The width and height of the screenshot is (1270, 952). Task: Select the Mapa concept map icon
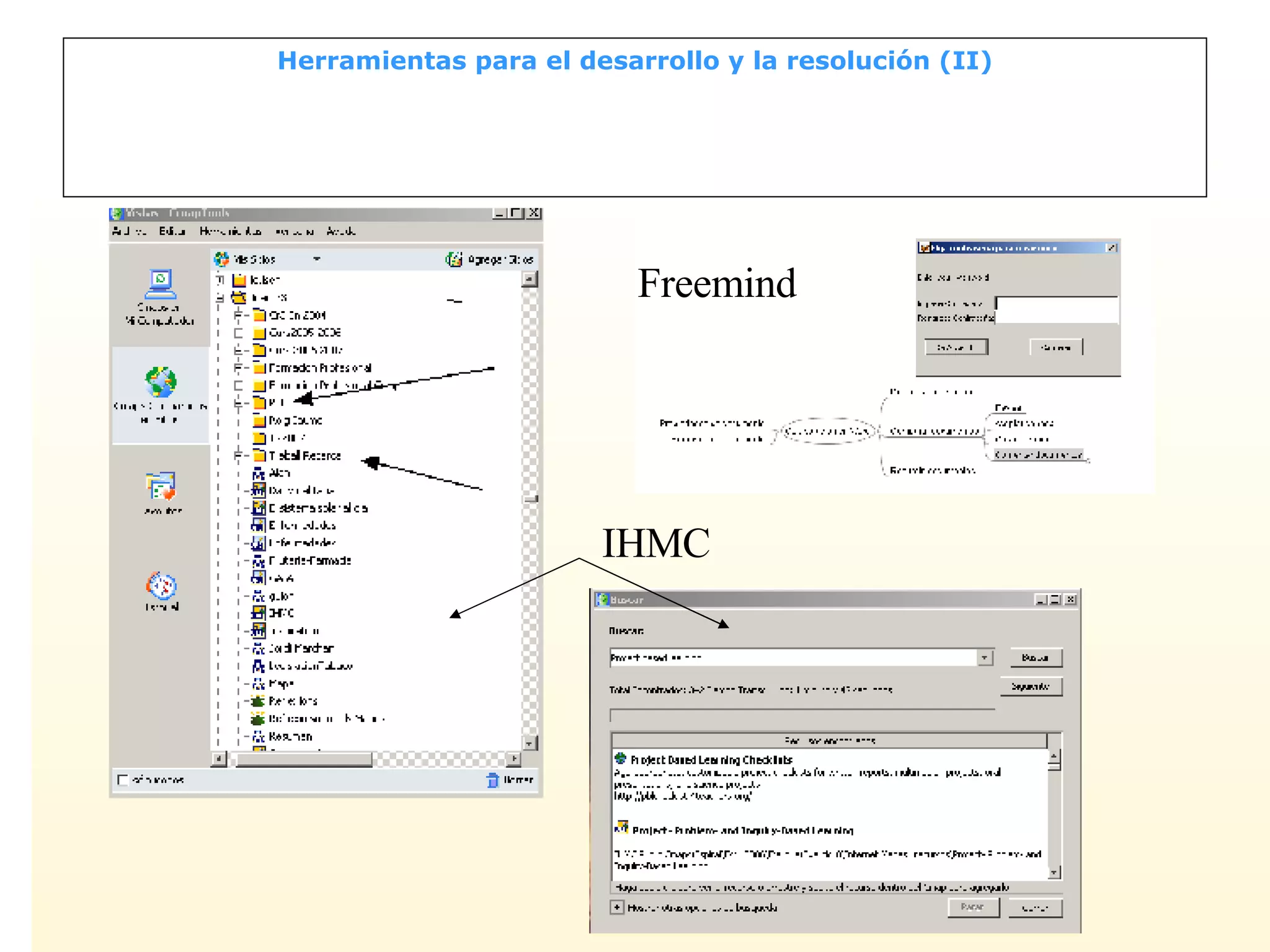click(259, 684)
